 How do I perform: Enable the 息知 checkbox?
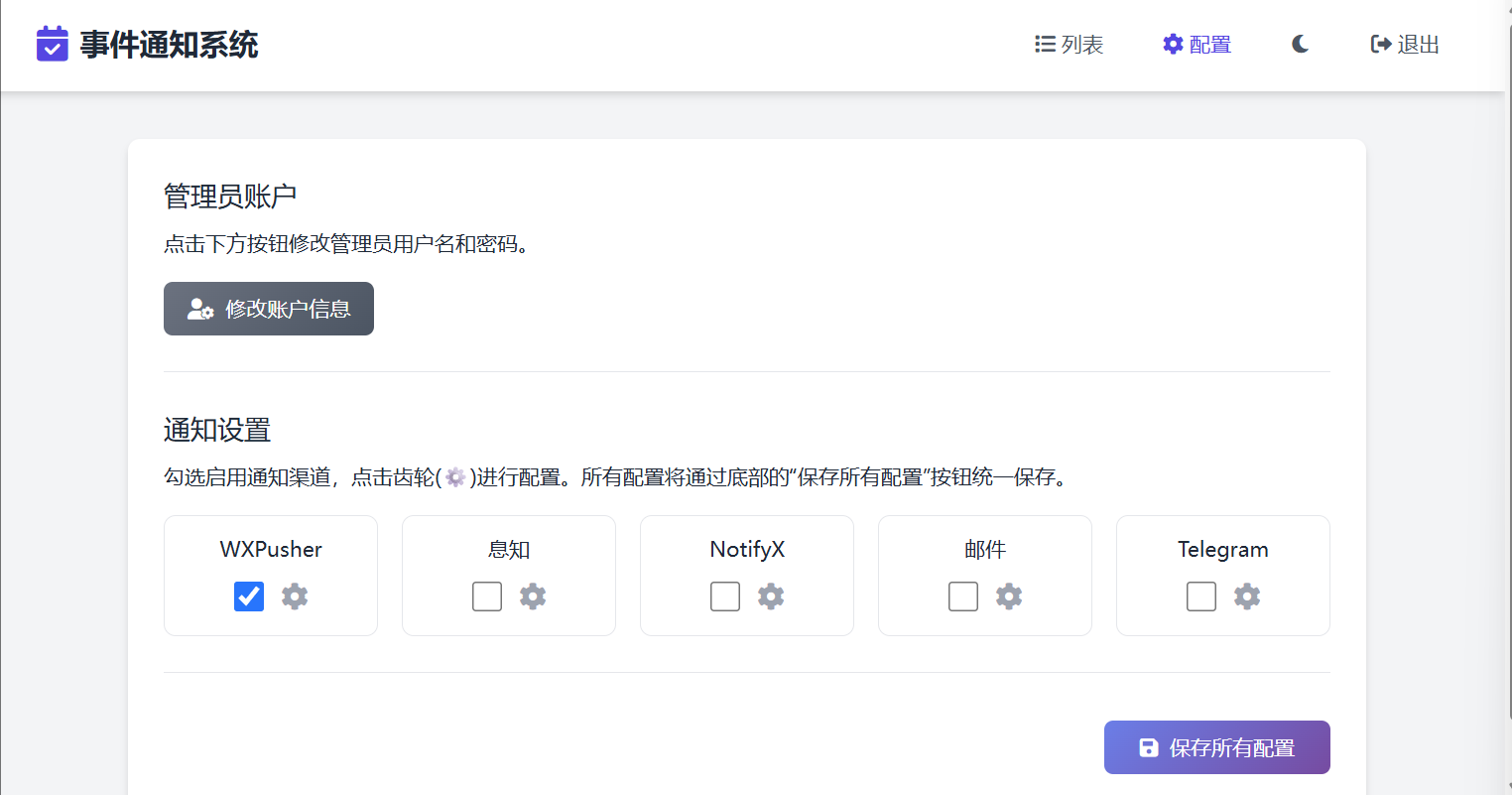point(487,596)
